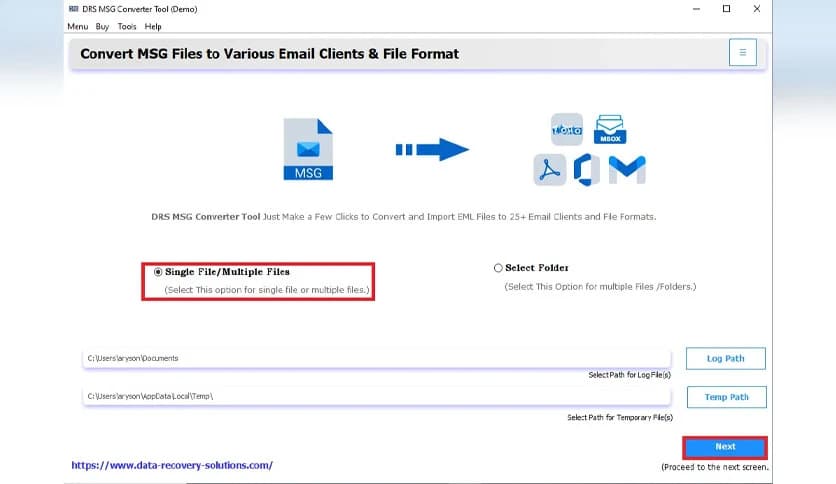This screenshot has width=836, height=484.
Task: Open the Buy menu
Action: (x=102, y=26)
